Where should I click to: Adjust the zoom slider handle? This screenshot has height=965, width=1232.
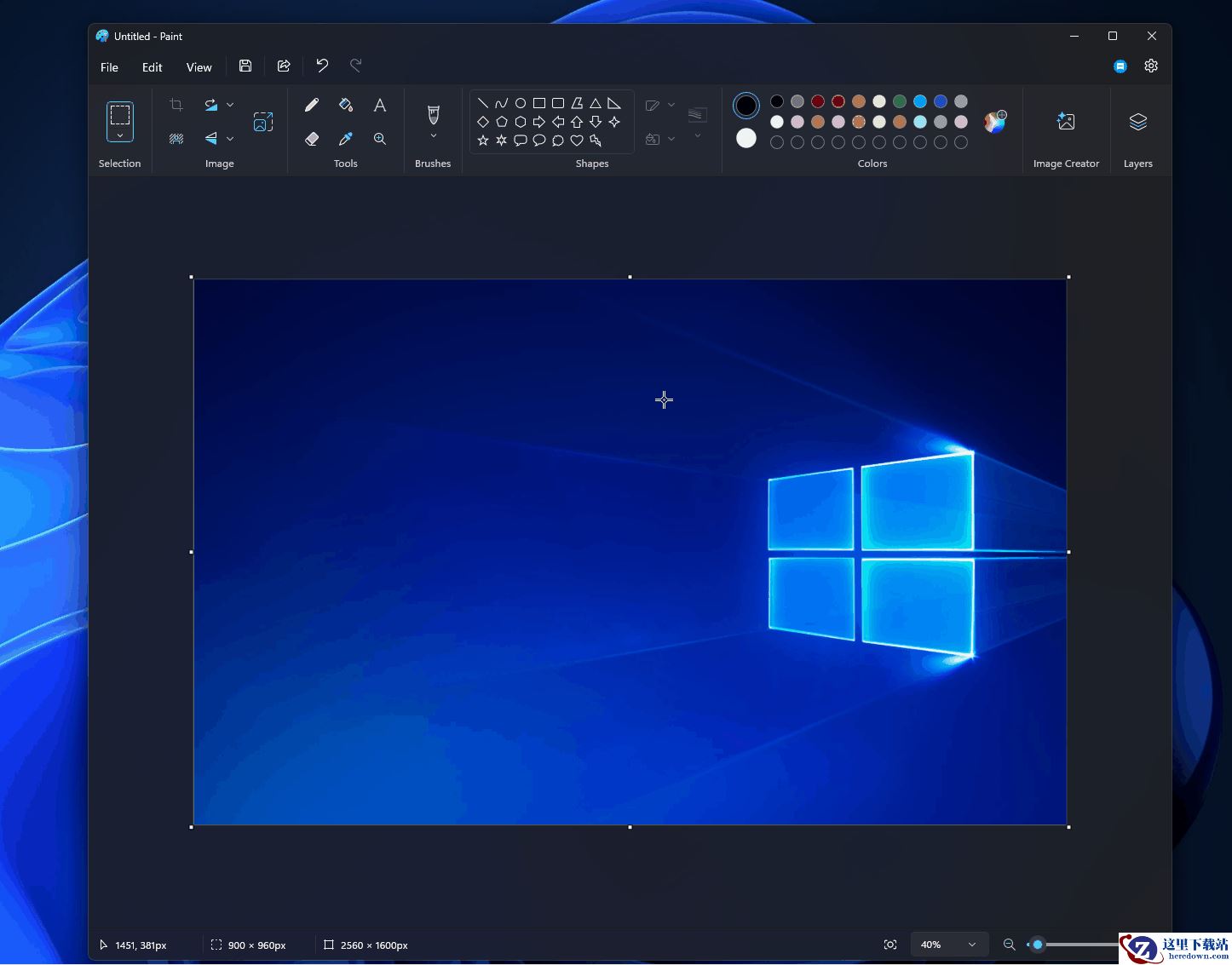click(1038, 945)
